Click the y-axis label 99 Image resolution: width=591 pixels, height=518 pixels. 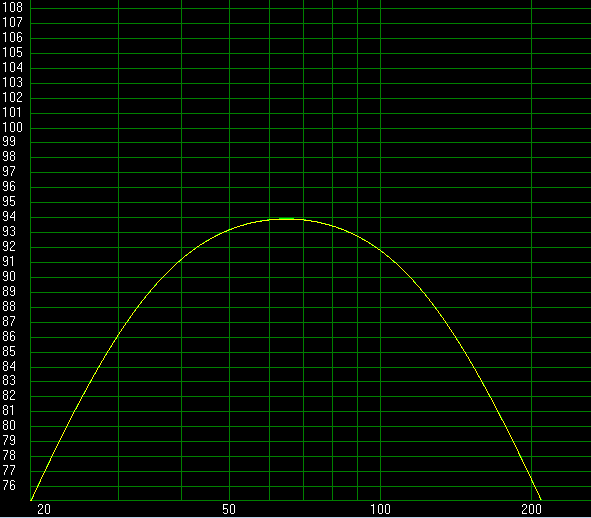point(9,141)
